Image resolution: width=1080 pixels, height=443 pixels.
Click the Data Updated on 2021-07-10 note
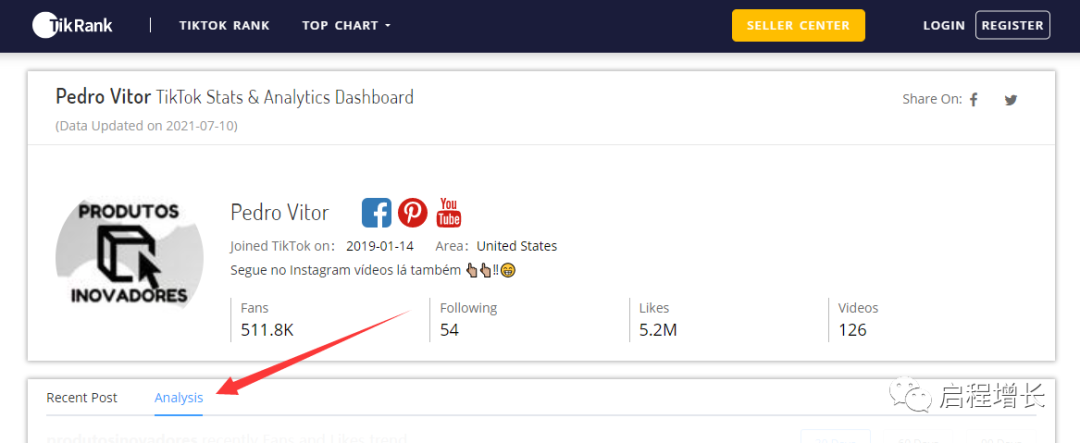pos(147,126)
